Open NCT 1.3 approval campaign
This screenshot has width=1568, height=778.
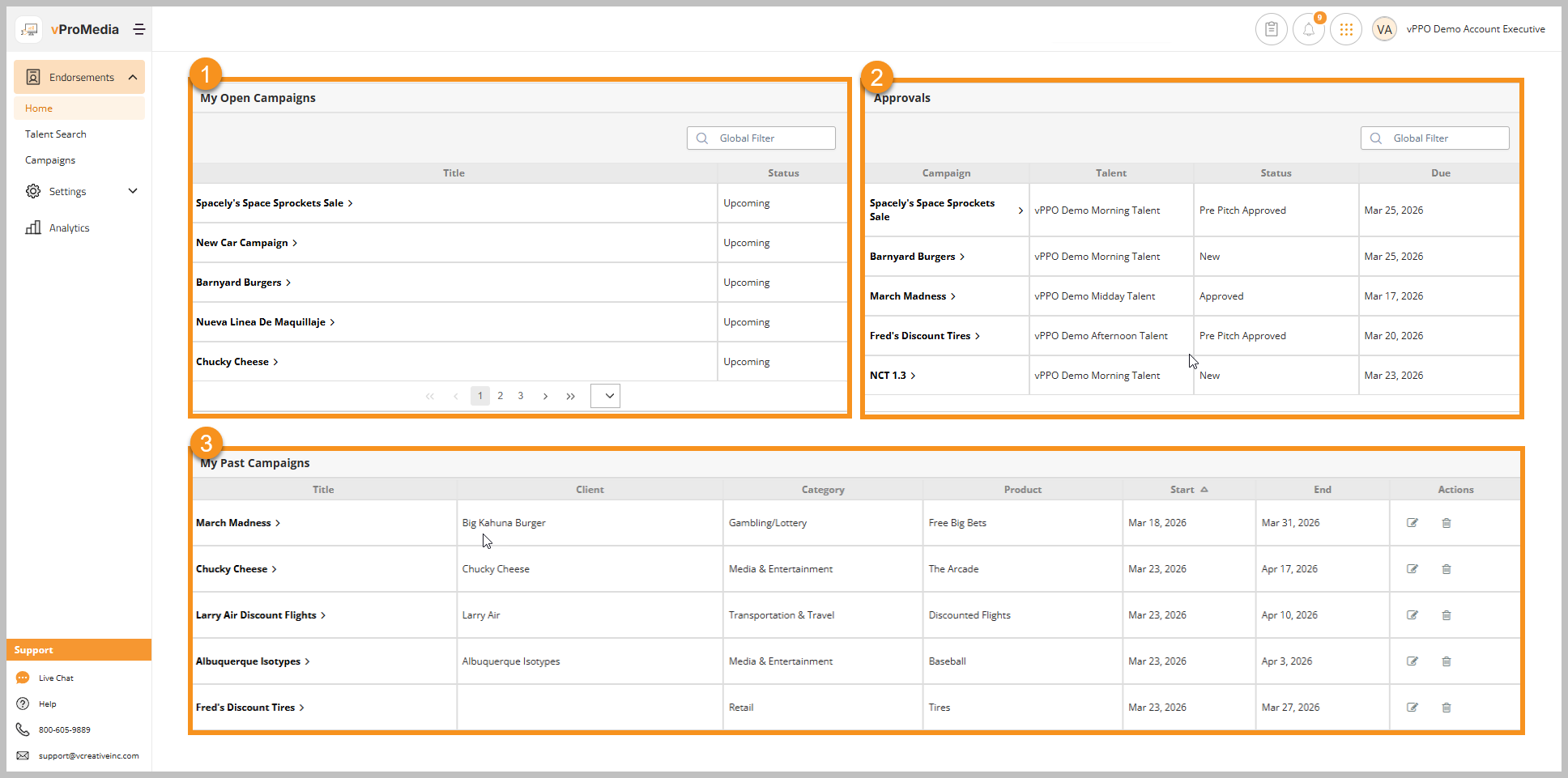tap(888, 376)
